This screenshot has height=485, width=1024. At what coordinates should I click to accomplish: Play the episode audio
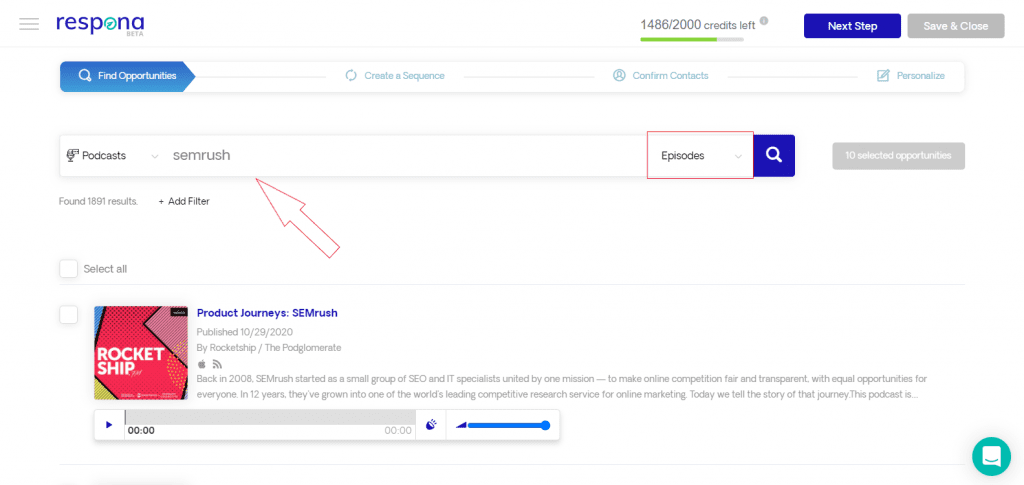[x=109, y=425]
